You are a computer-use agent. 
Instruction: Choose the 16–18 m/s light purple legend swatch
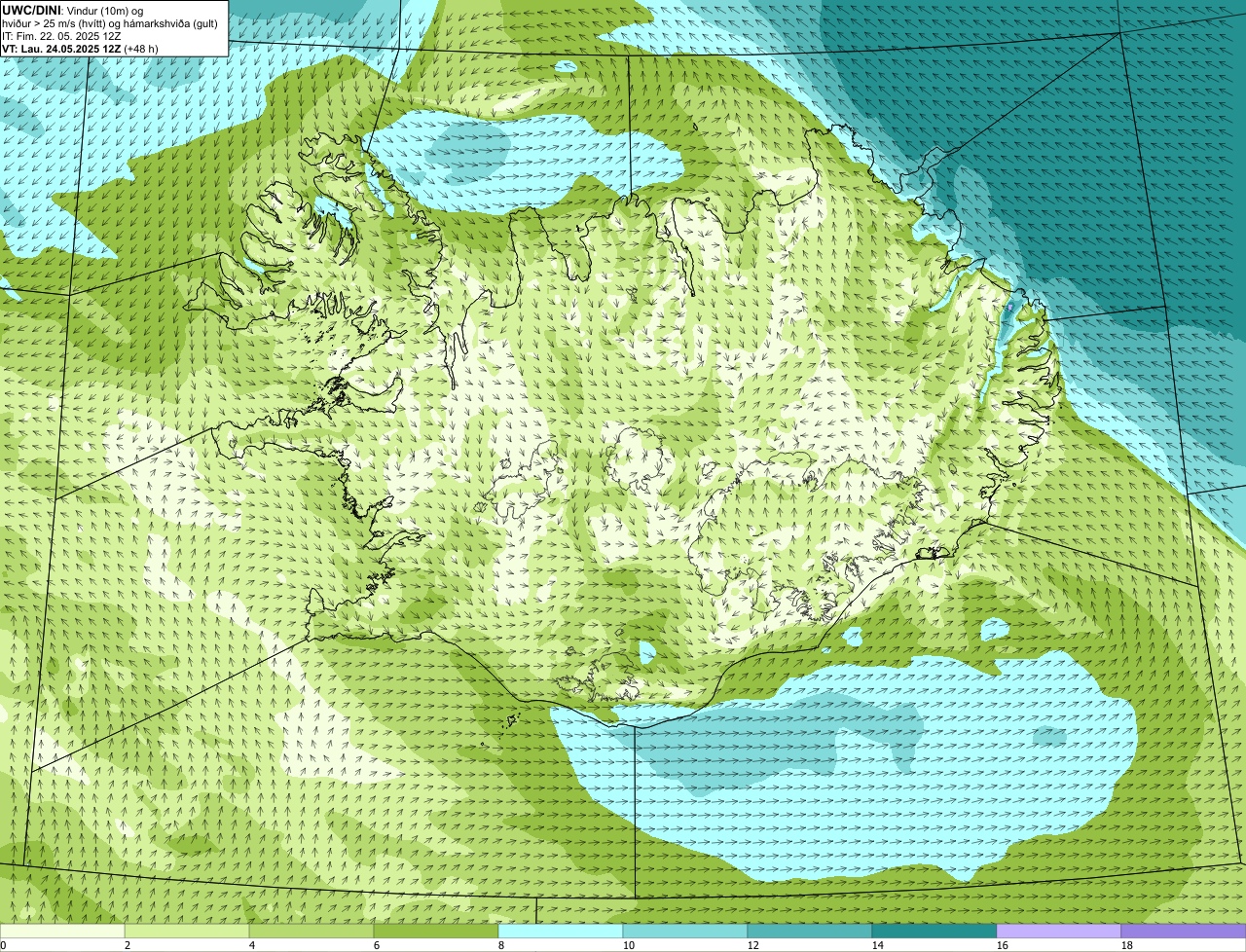(x=1059, y=931)
